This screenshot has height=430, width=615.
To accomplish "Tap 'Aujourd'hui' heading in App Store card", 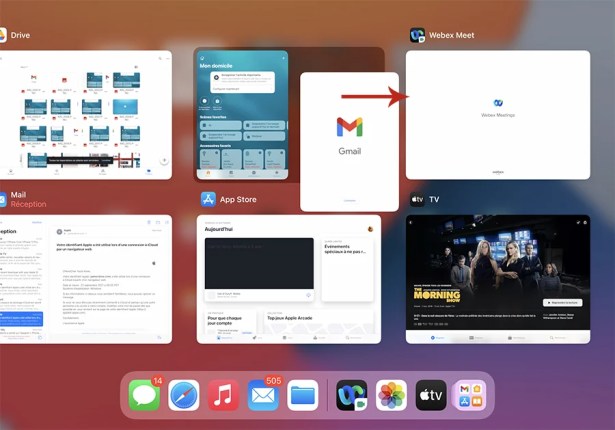I will coord(218,229).
